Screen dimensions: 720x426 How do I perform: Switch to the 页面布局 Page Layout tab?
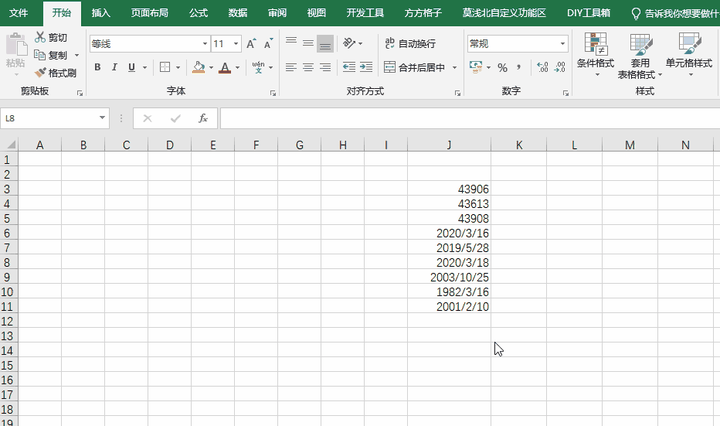click(x=150, y=13)
